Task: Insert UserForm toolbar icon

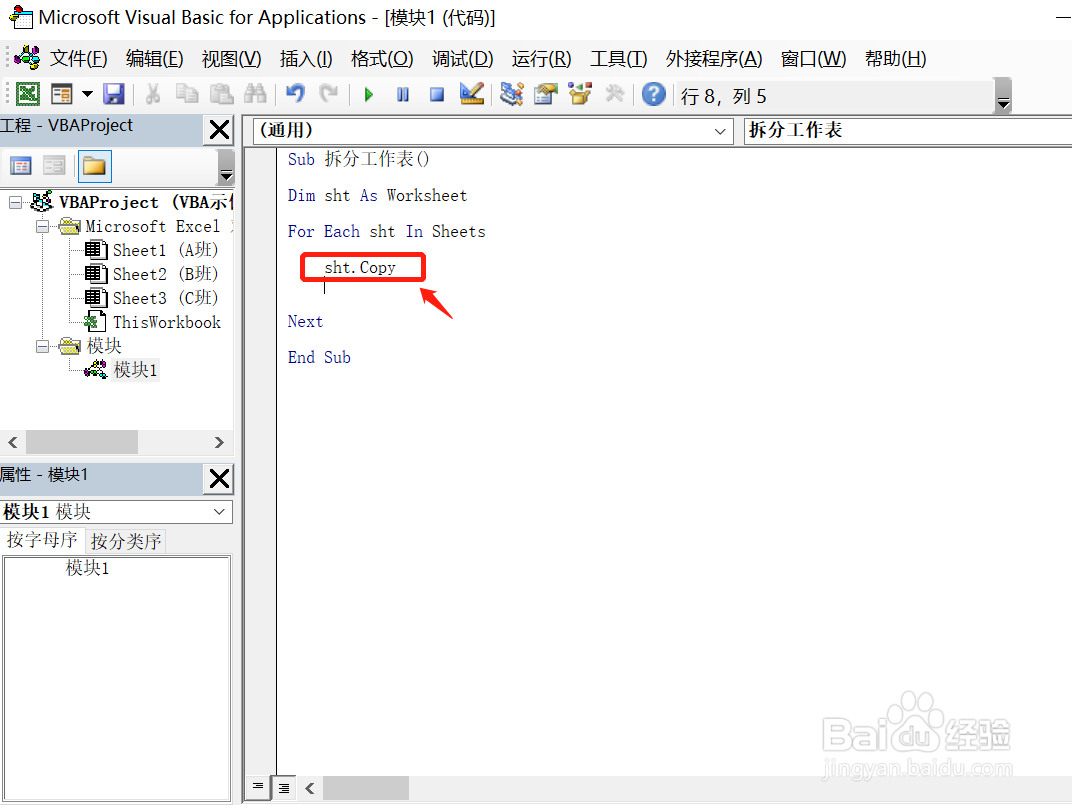Action: pyautogui.click(x=62, y=94)
